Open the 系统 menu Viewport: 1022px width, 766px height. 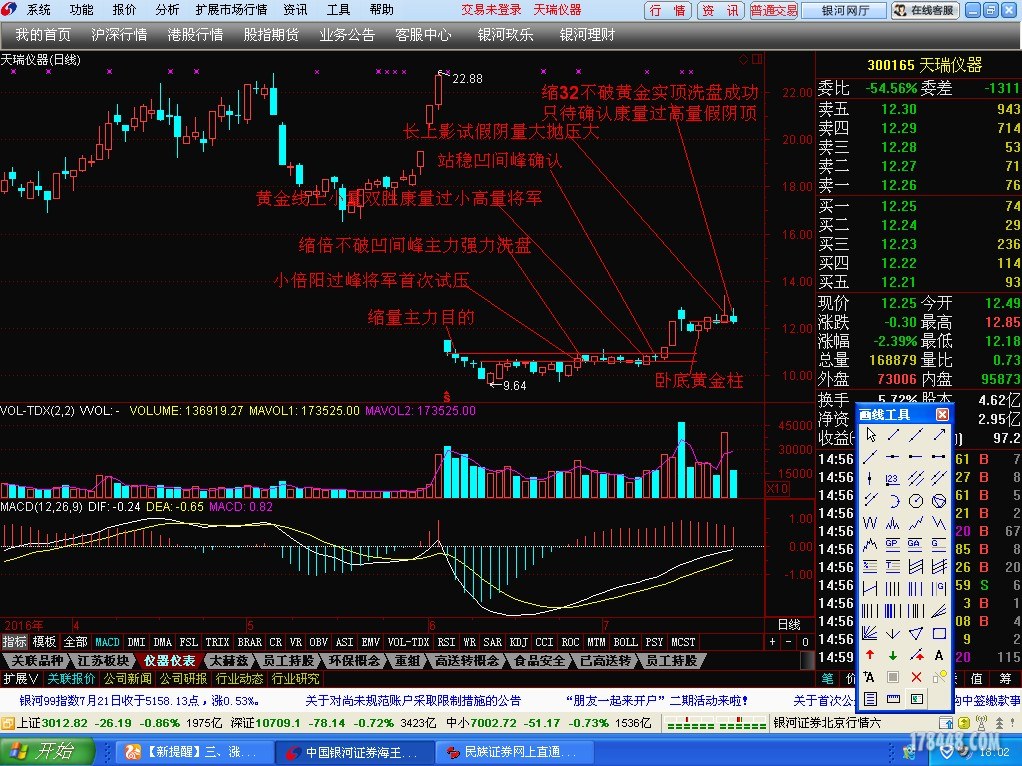click(38, 10)
